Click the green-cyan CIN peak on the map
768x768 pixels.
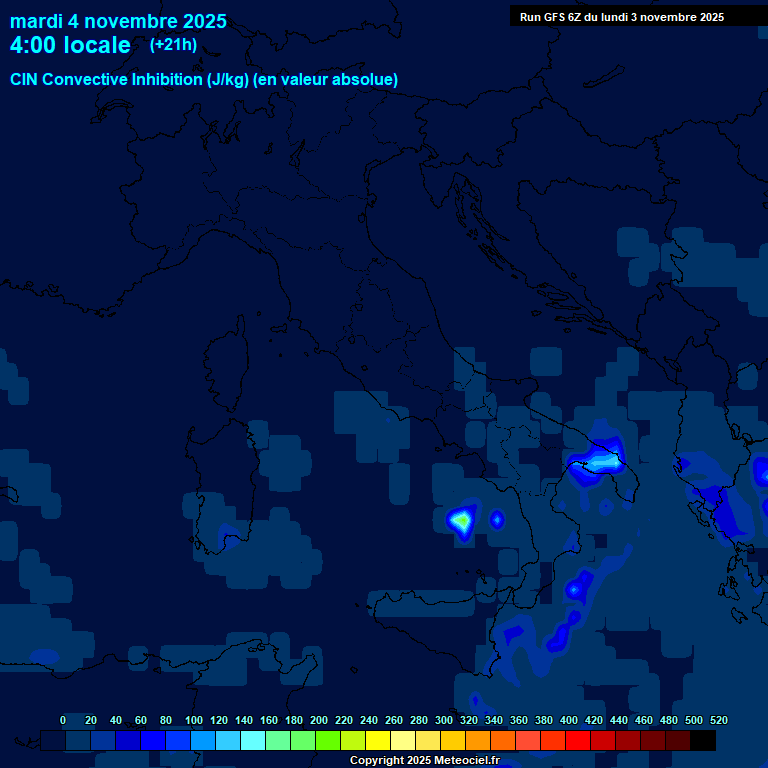461,520
